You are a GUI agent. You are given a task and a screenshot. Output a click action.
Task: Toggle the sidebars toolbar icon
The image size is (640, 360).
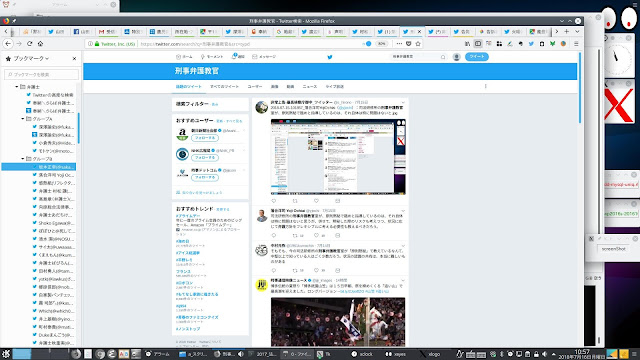(x=478, y=44)
